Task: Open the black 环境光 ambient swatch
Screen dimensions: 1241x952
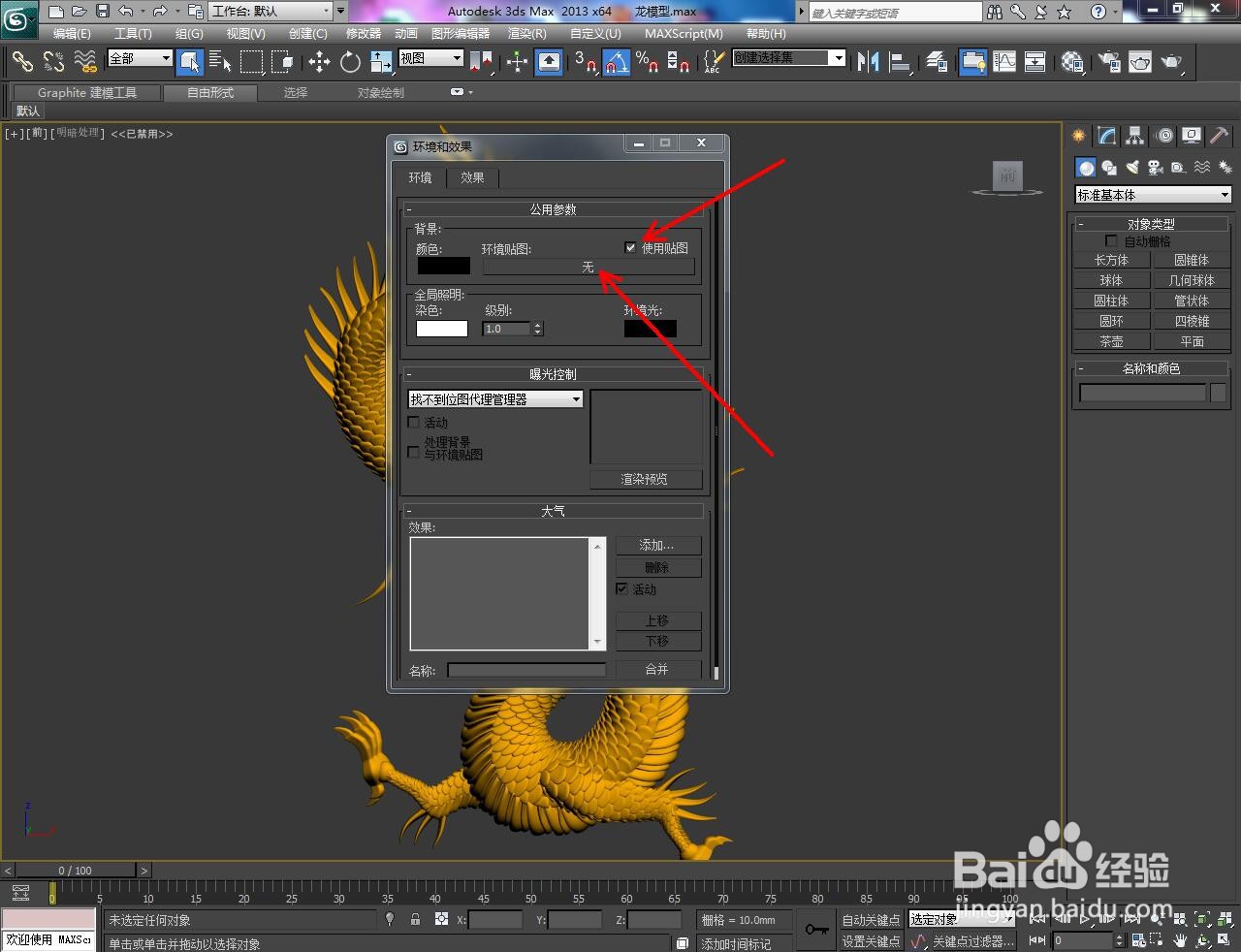Action: 650,329
